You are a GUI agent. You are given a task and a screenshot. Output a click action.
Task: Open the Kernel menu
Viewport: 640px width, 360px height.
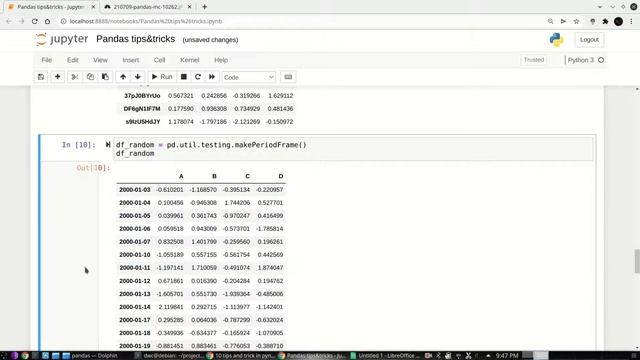click(x=189, y=60)
